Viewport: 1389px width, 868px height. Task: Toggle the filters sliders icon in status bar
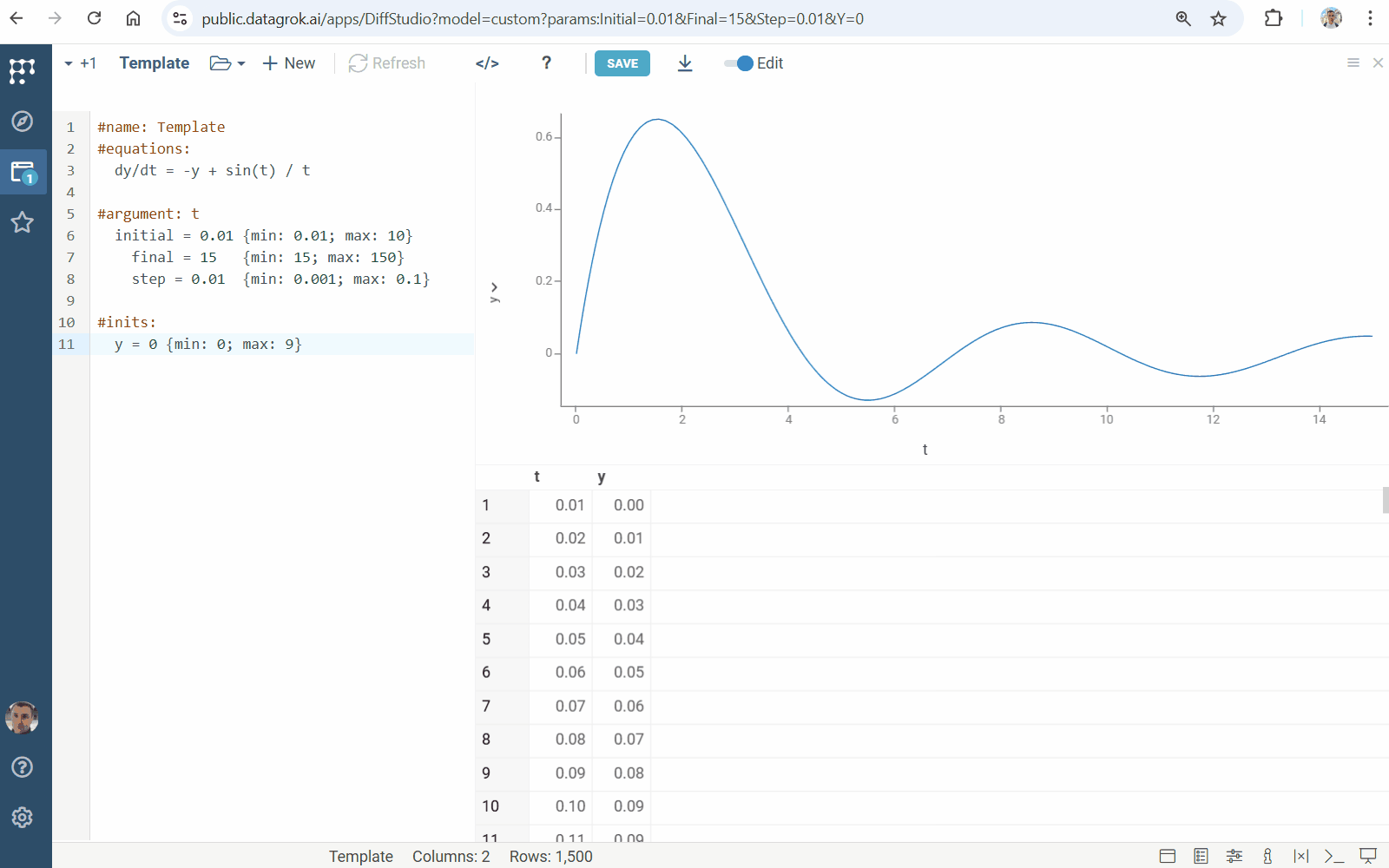point(1234,856)
